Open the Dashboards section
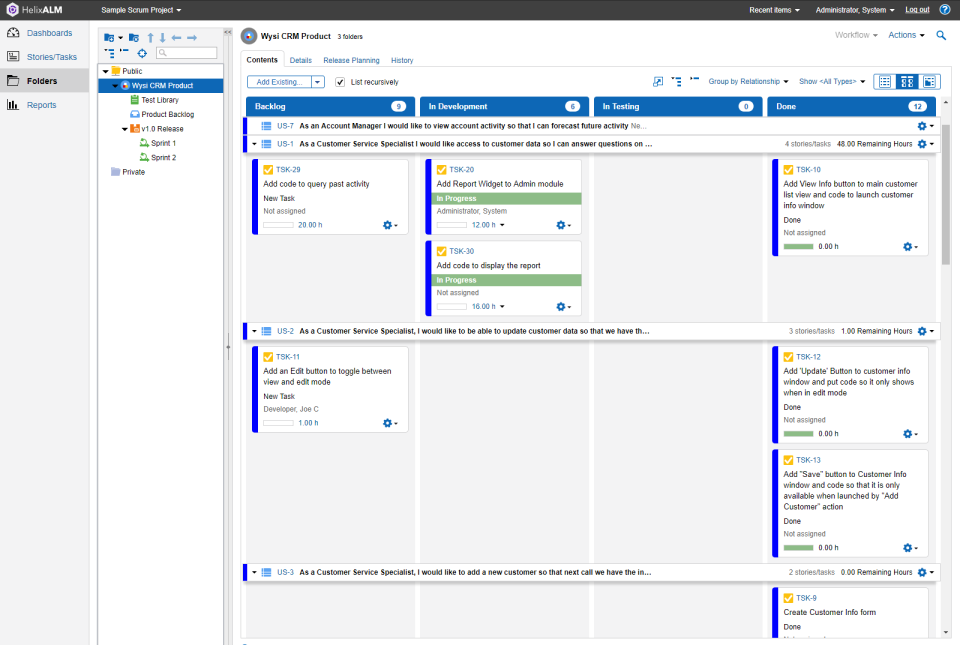Screen dimensions: 960x645 click(49, 33)
